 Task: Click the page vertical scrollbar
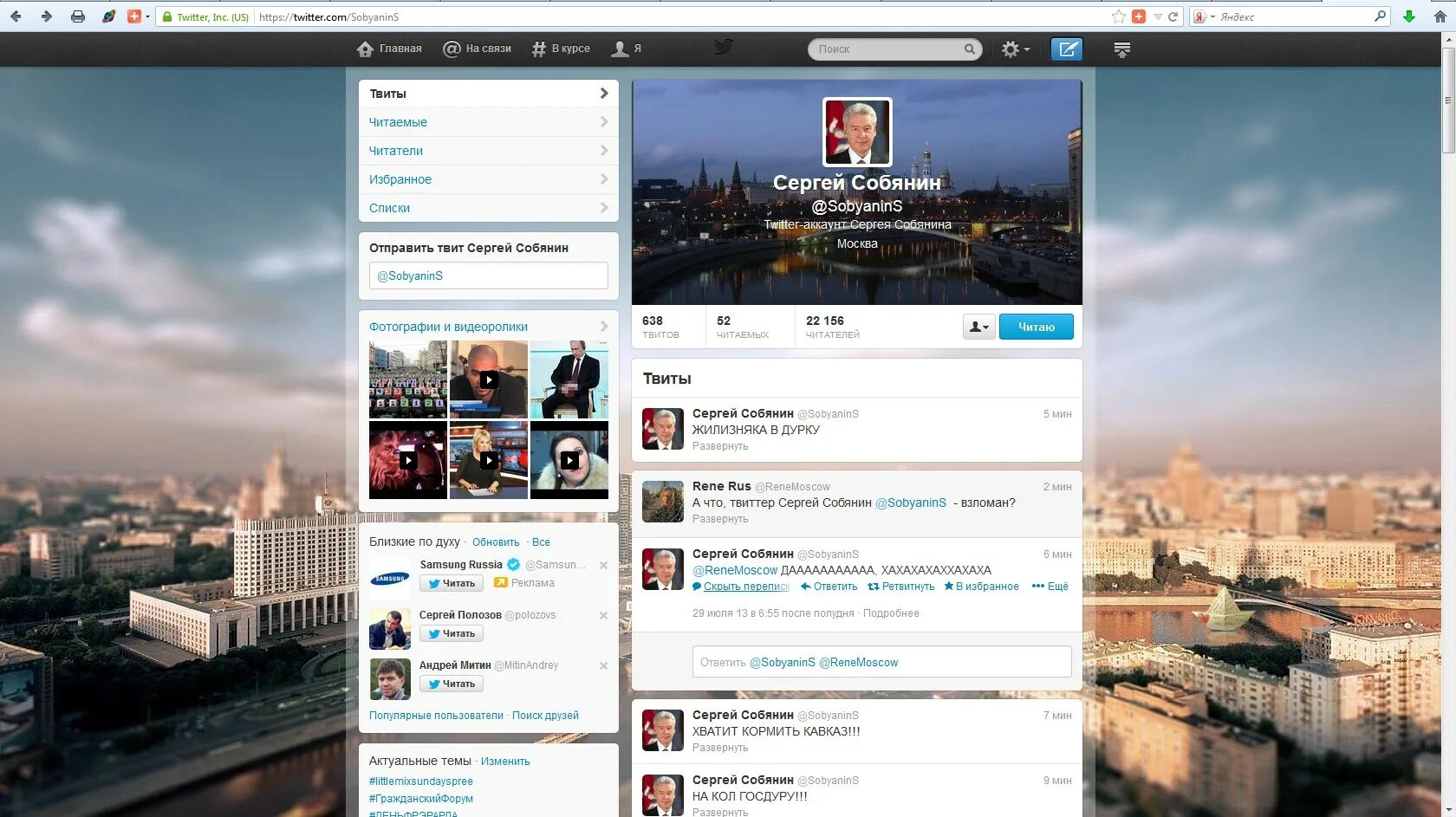click(1448, 101)
